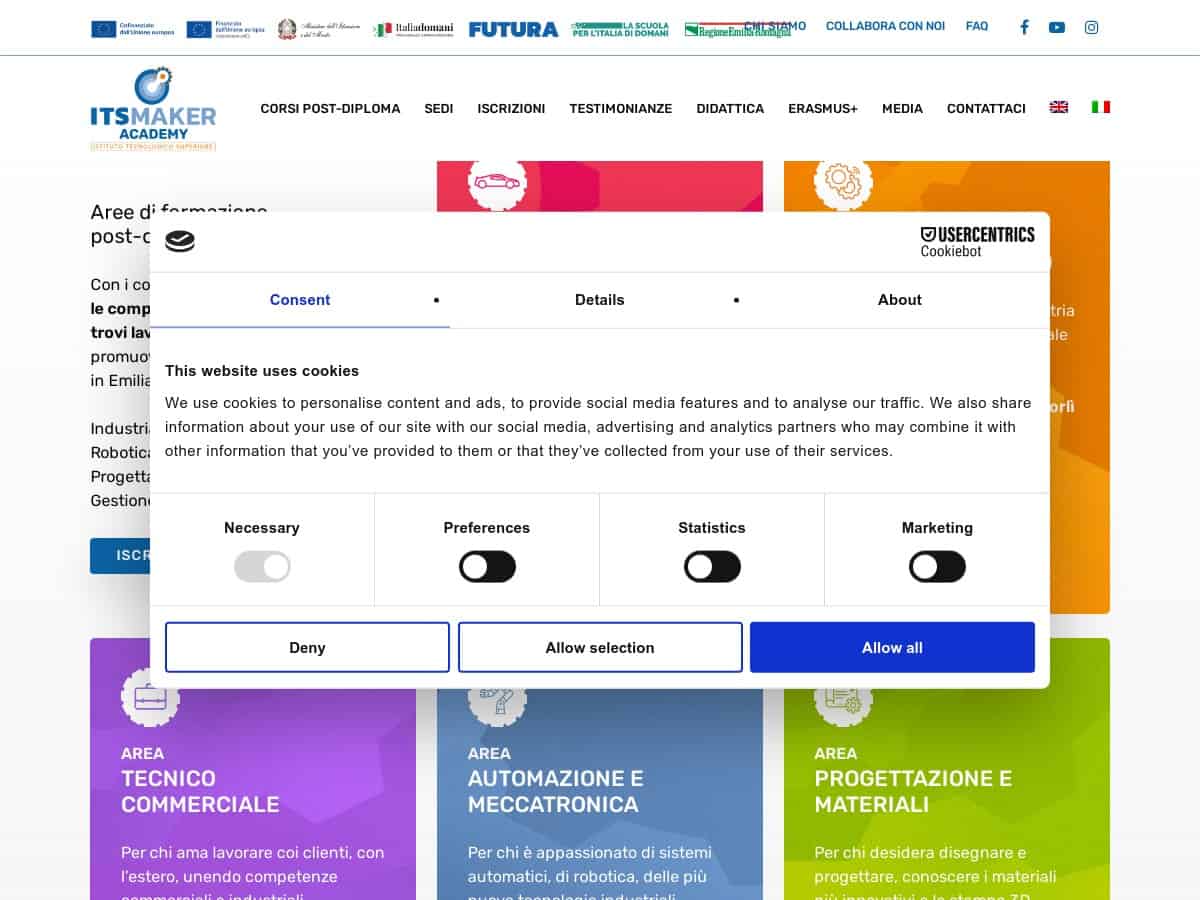The image size is (1200, 900).
Task: Open the Instagram profile icon
Action: 1092,27
